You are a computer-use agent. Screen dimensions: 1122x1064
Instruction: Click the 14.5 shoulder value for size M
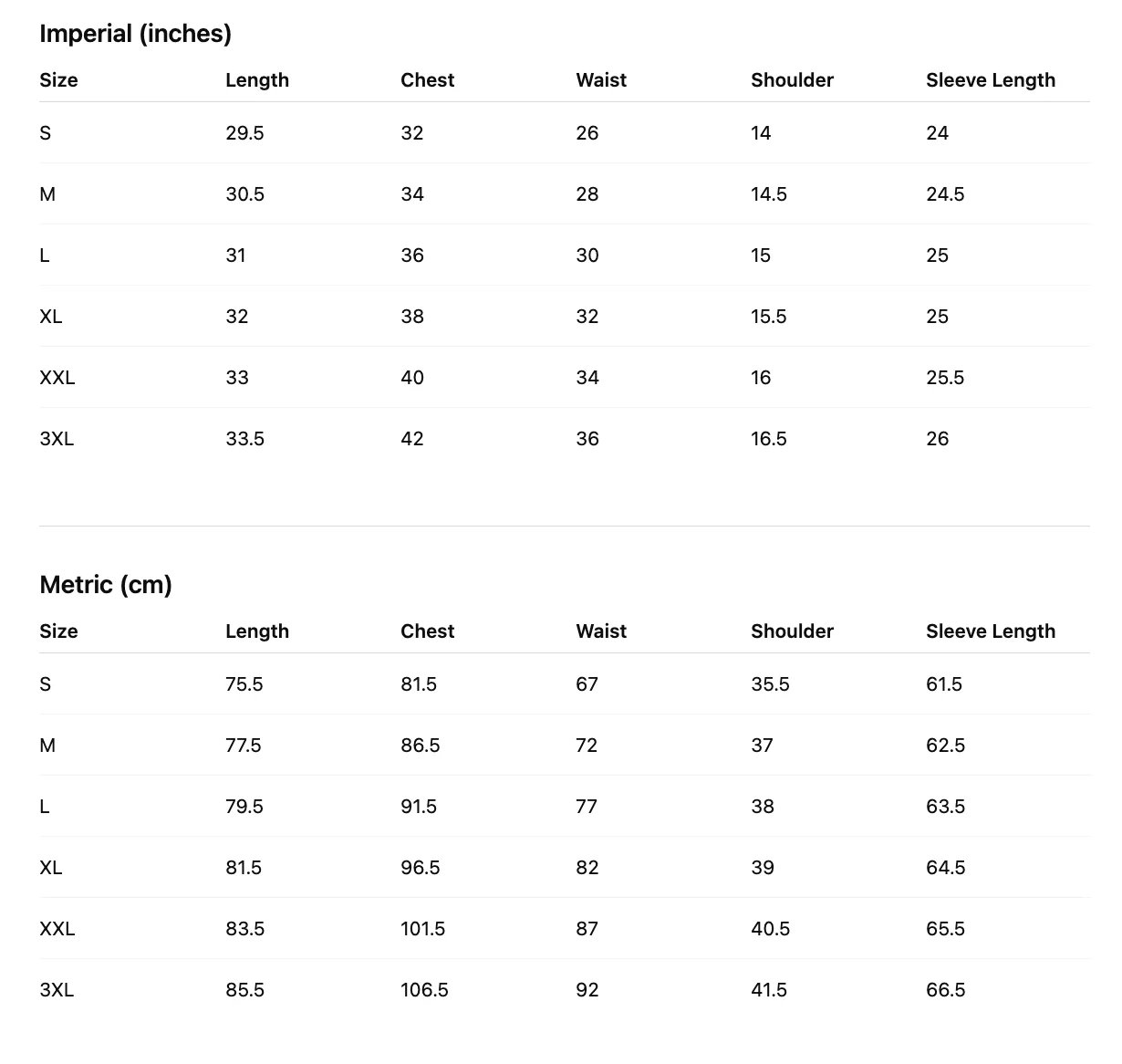(769, 194)
